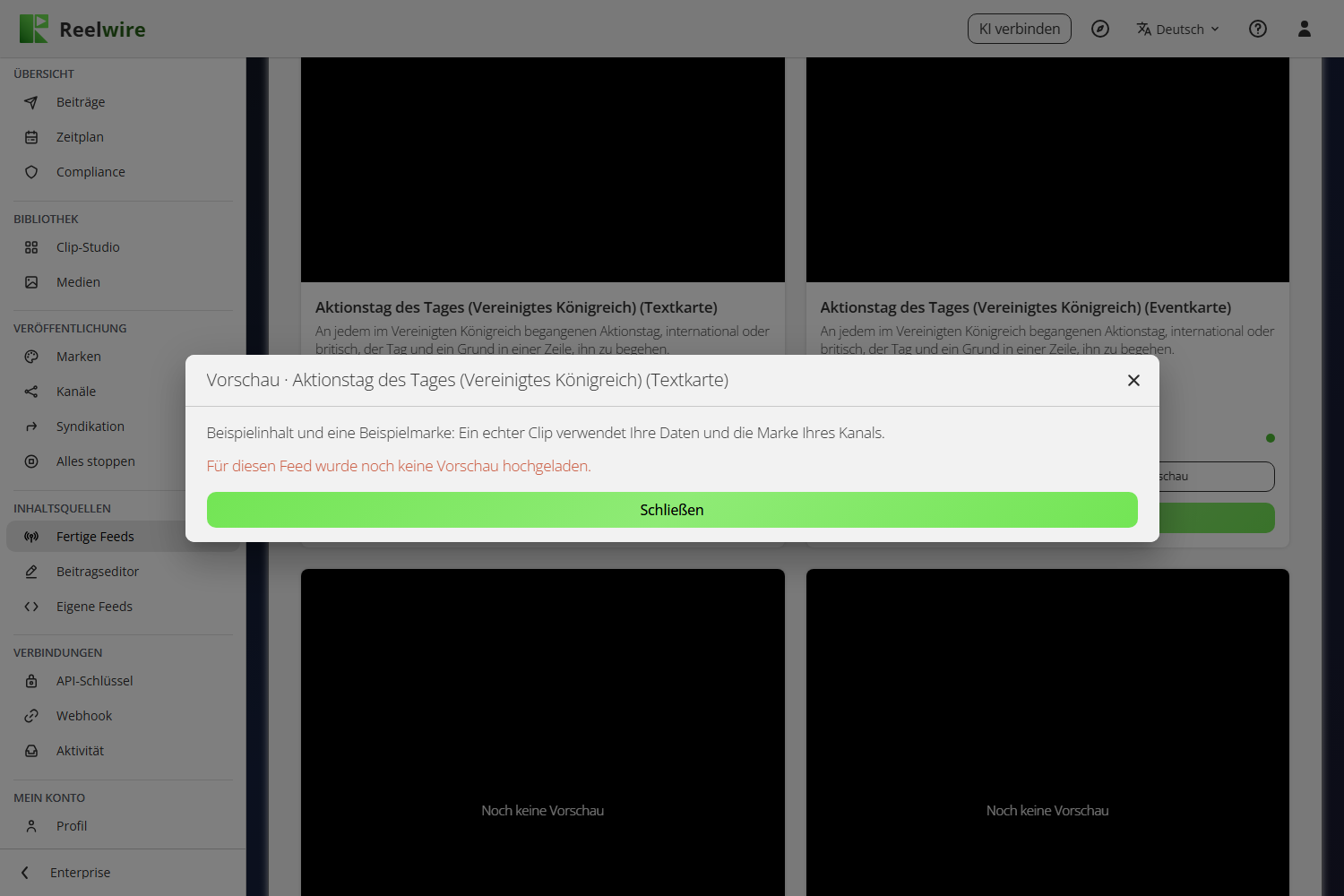Click the Webhook link icon
This screenshot has width=1344, height=896.
[x=31, y=716]
